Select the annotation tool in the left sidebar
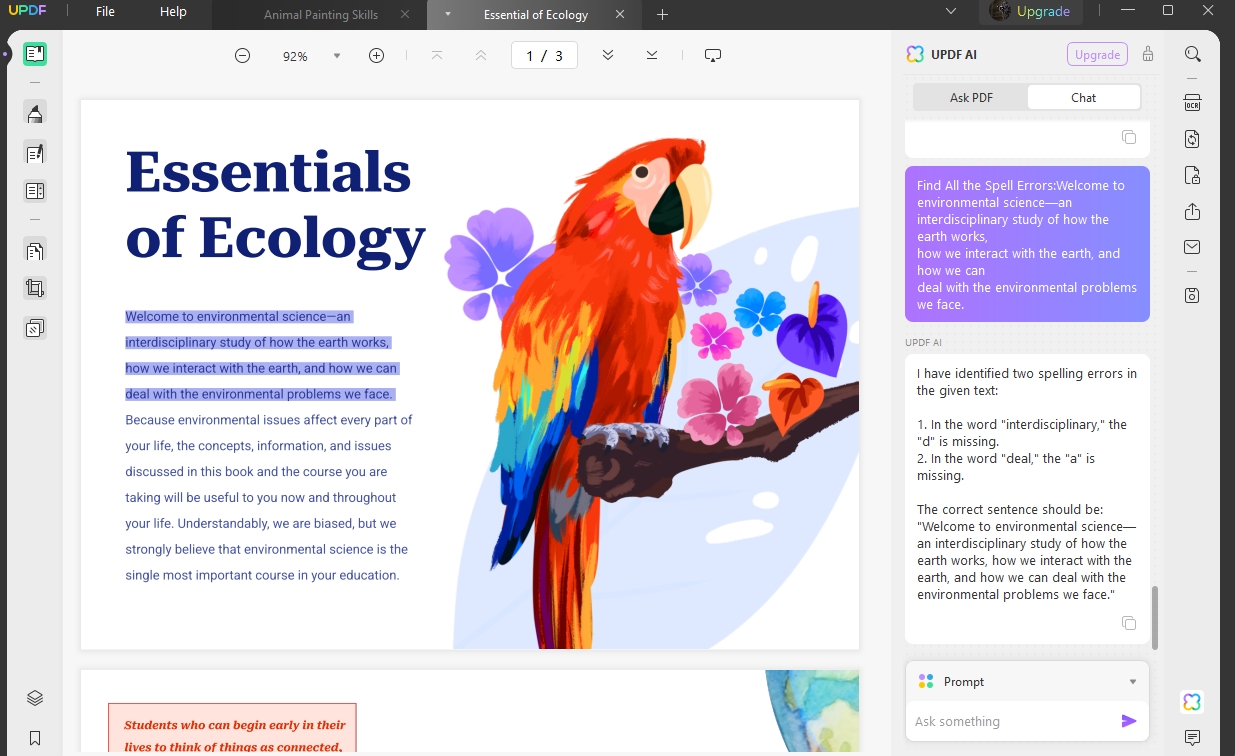 35,112
